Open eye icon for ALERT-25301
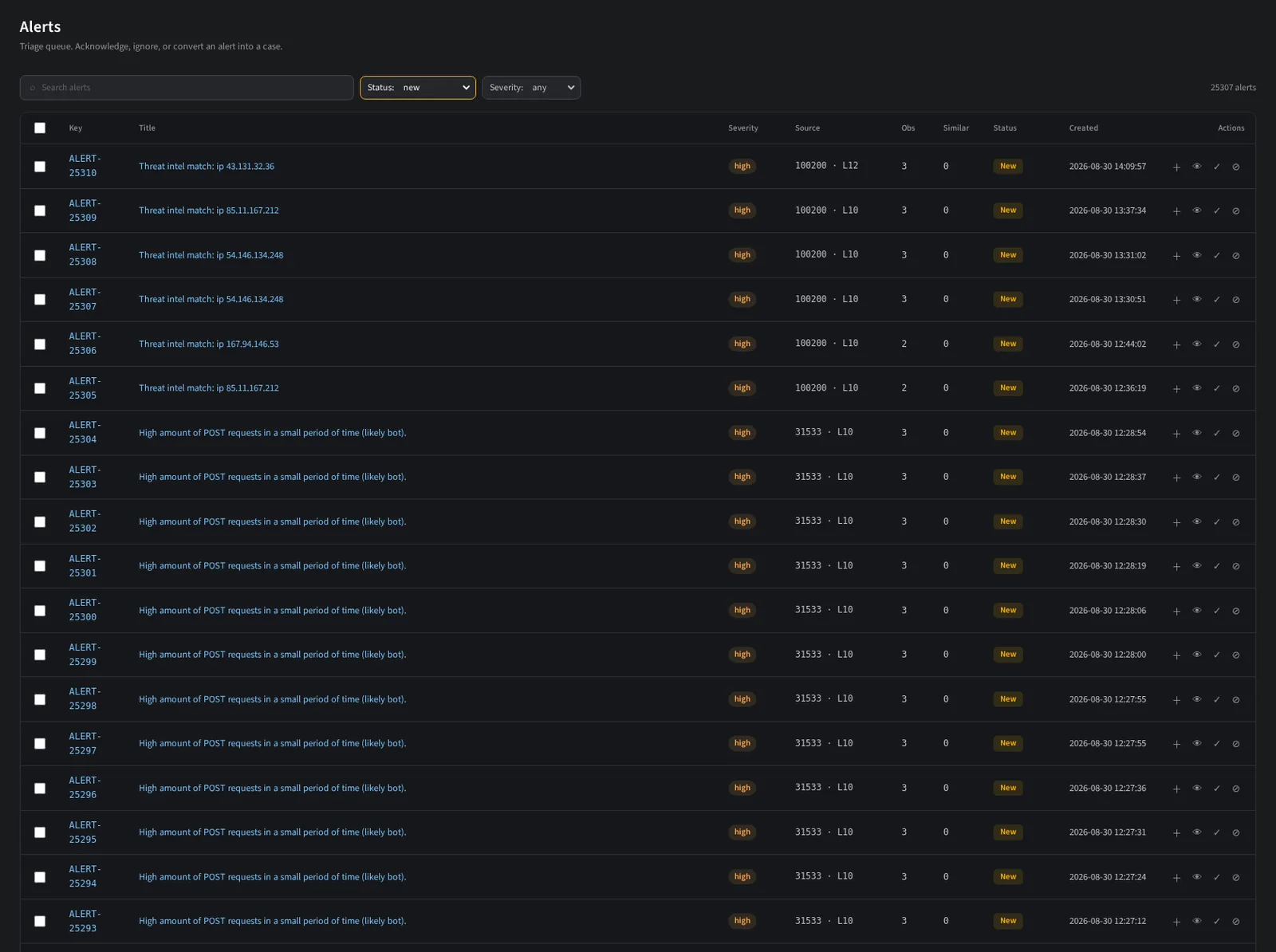The height and width of the screenshot is (952, 1276). point(1197,566)
